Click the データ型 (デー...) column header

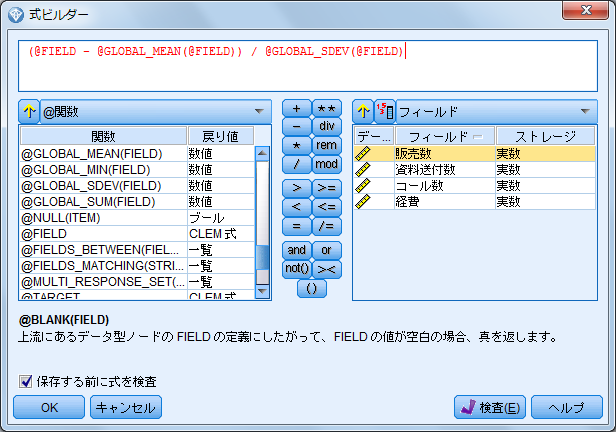pos(374,136)
